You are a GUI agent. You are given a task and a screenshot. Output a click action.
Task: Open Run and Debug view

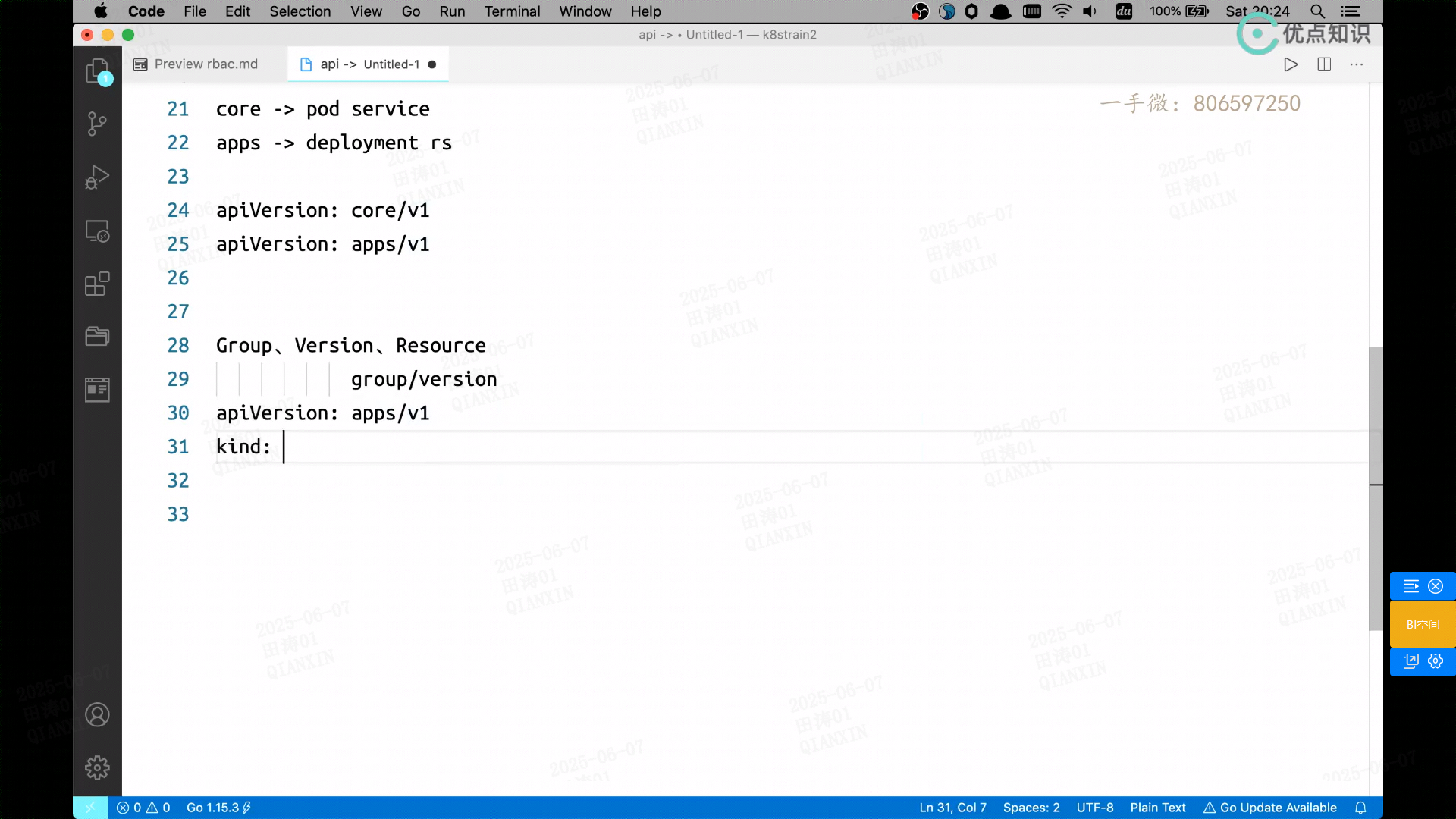coord(97,177)
